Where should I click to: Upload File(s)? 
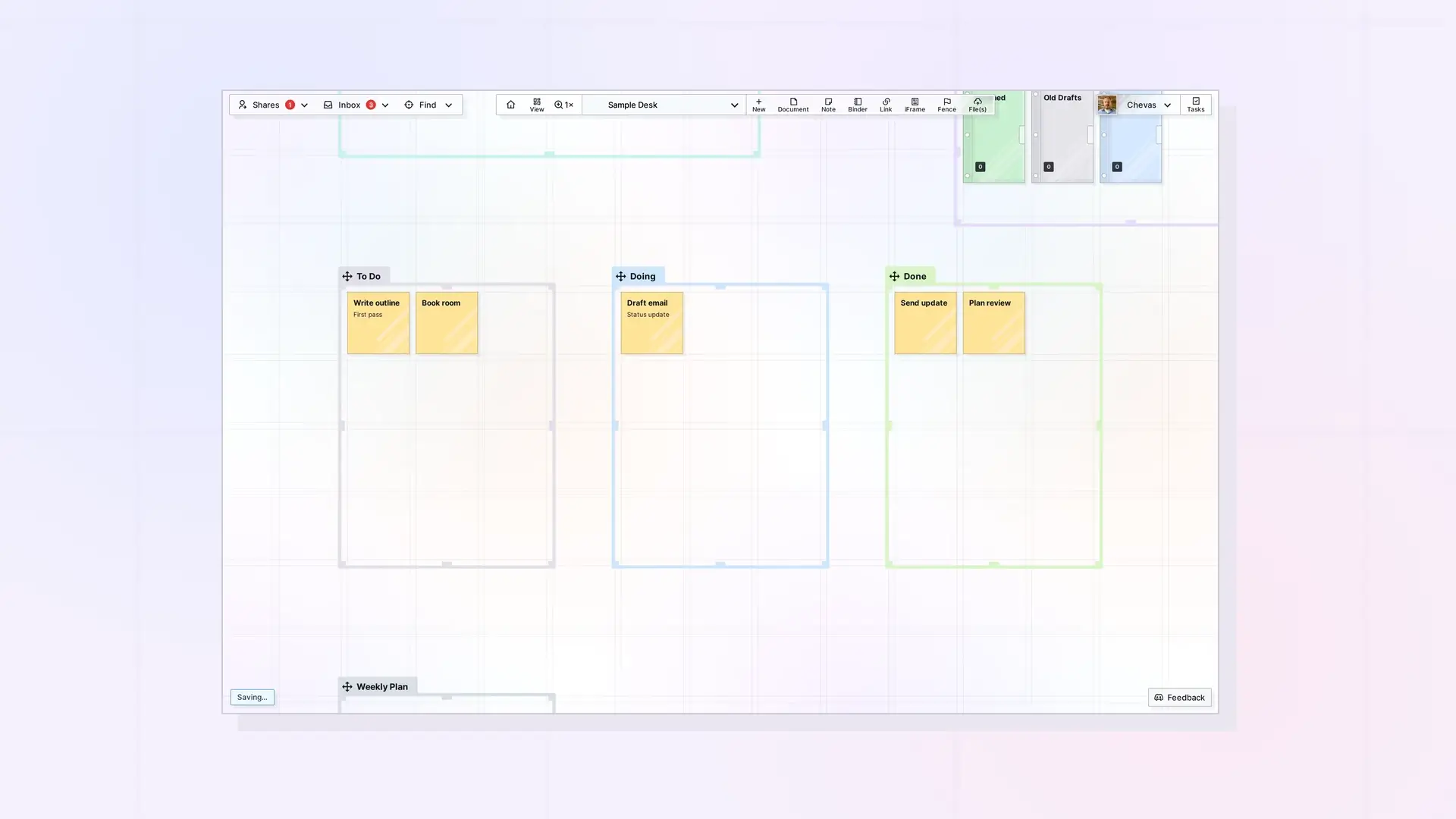pyautogui.click(x=977, y=105)
